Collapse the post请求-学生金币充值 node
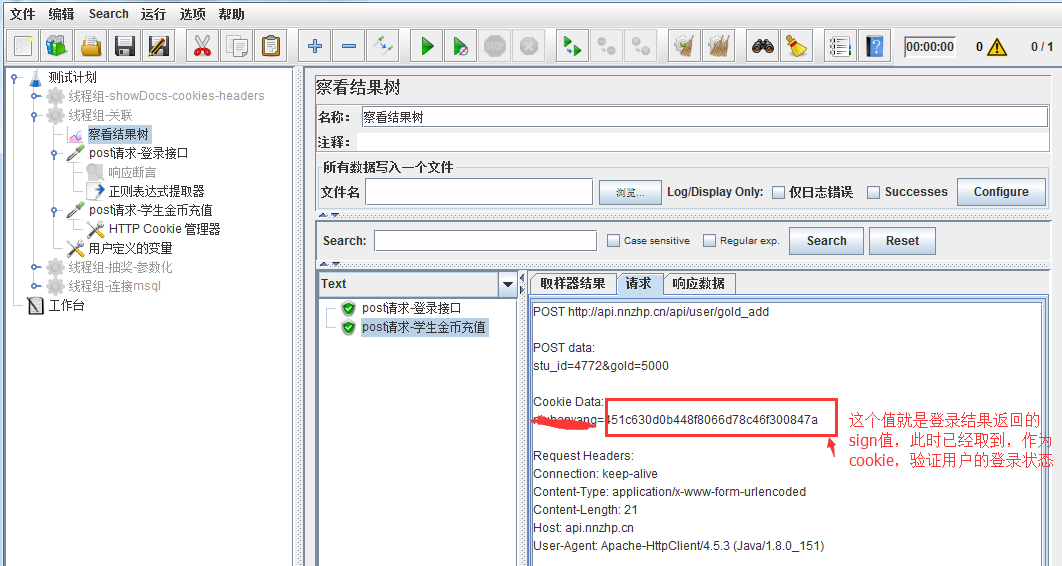 54,211
